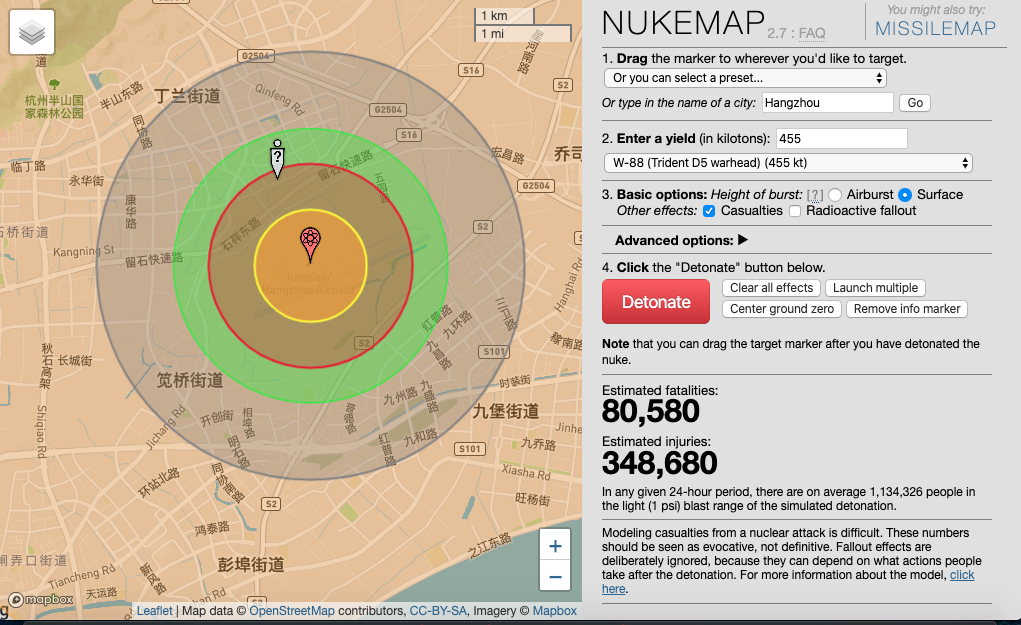Screen dimensions: 1021x625
Task: Open the FAQ link
Action: click(812, 33)
